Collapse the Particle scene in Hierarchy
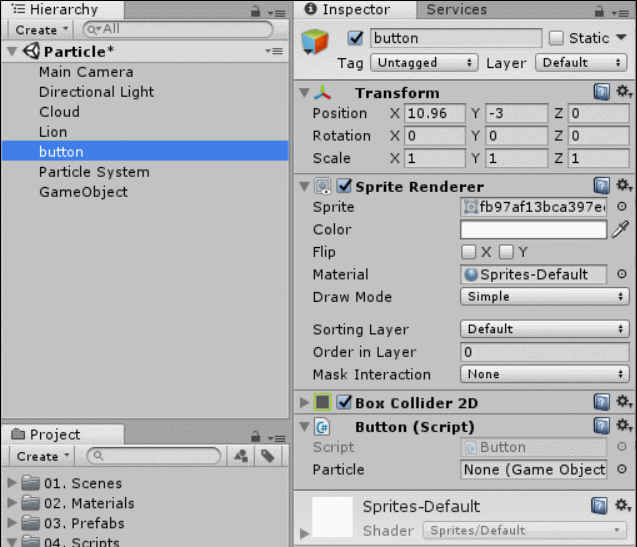The width and height of the screenshot is (637, 547). 12,51
